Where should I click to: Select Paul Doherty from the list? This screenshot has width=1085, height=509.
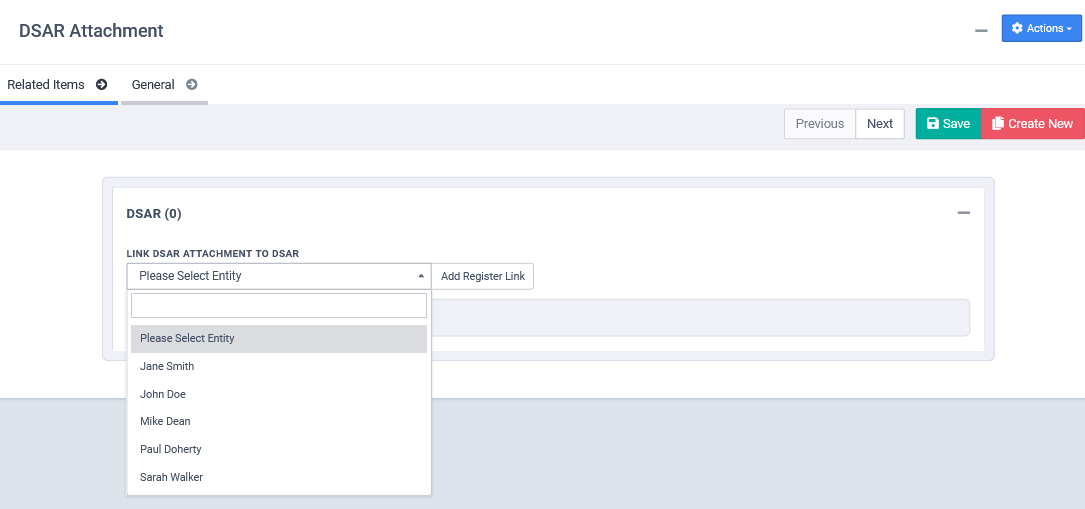point(279,450)
